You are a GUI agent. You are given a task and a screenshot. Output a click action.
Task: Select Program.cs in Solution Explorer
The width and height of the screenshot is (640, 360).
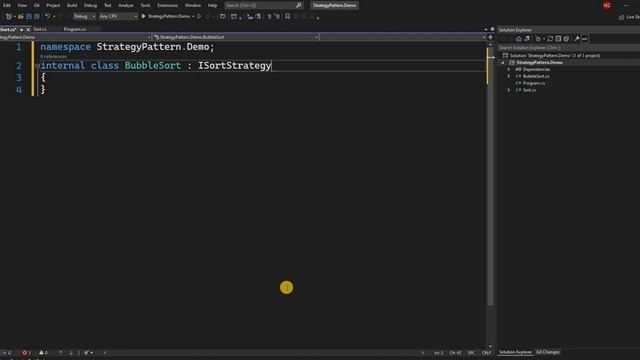coord(533,83)
